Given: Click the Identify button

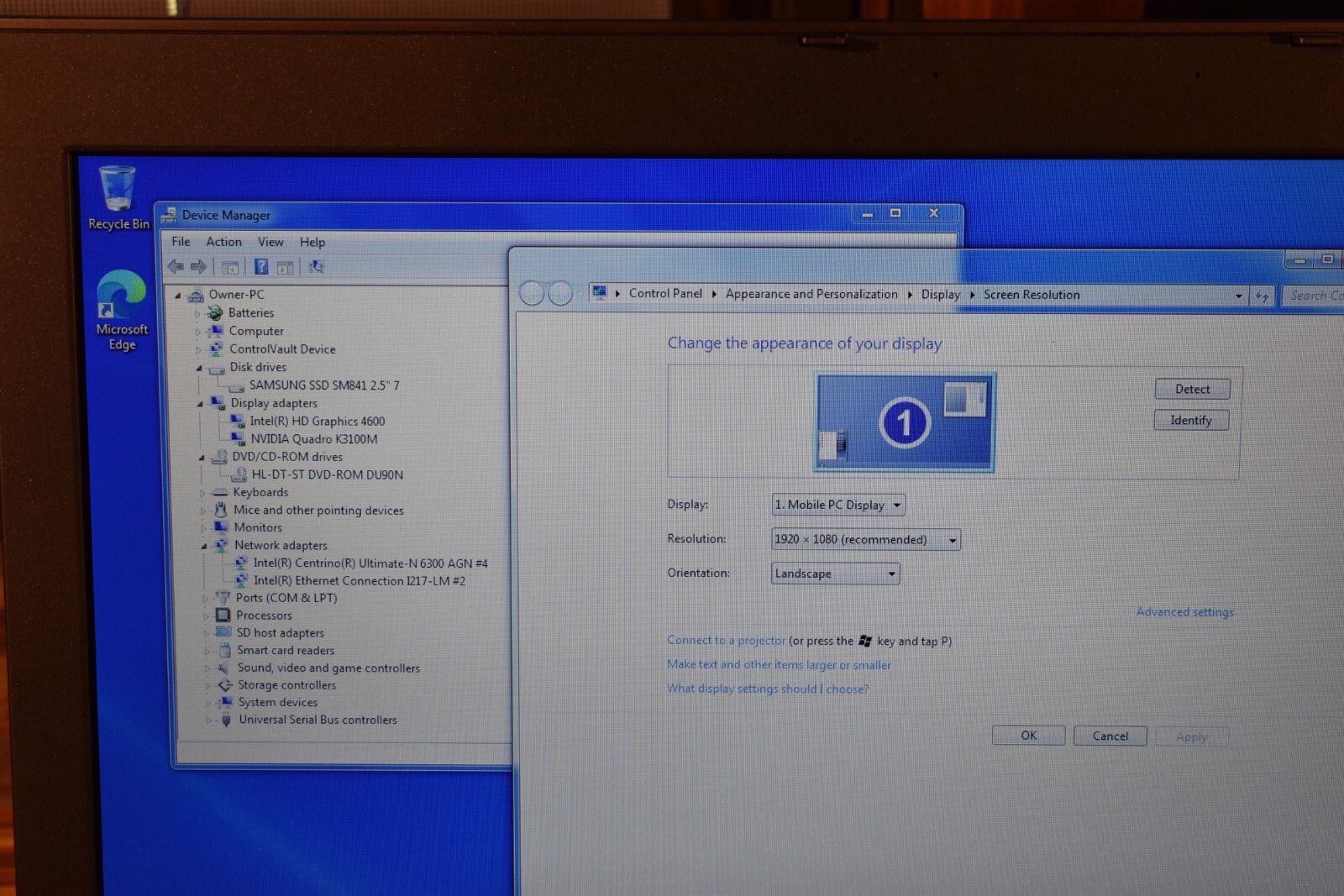Looking at the screenshot, I should click(x=1191, y=420).
